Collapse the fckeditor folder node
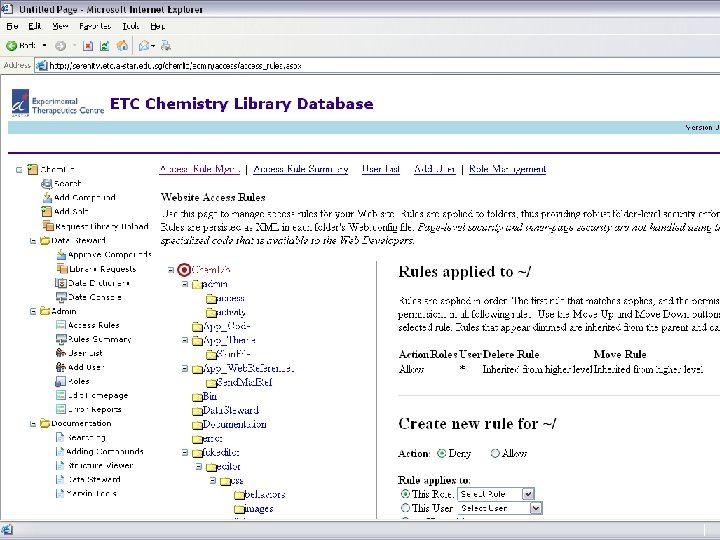This screenshot has height=540, width=720. tap(185, 453)
